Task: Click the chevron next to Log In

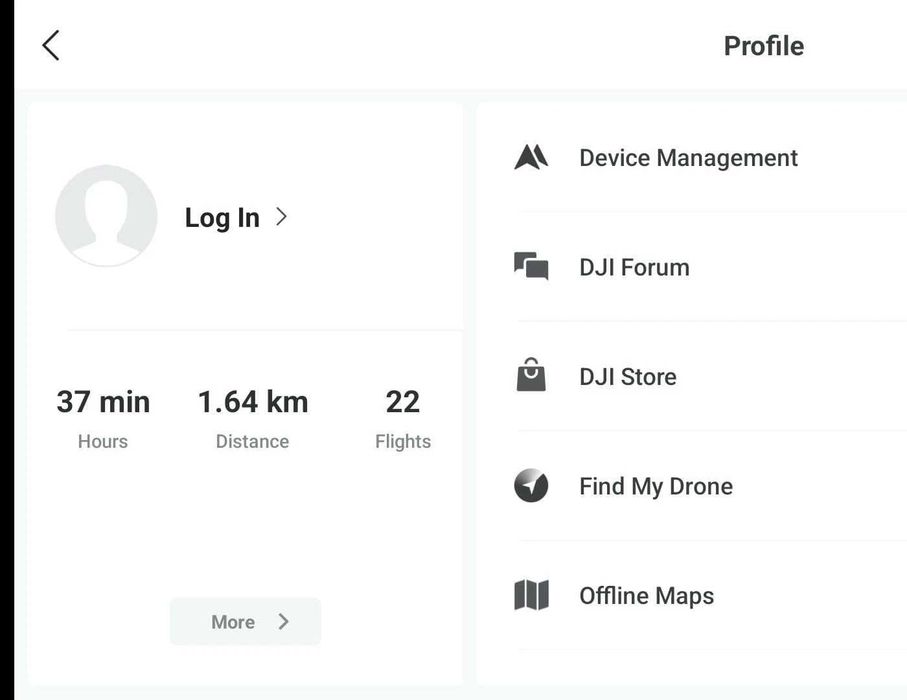Action: (282, 217)
